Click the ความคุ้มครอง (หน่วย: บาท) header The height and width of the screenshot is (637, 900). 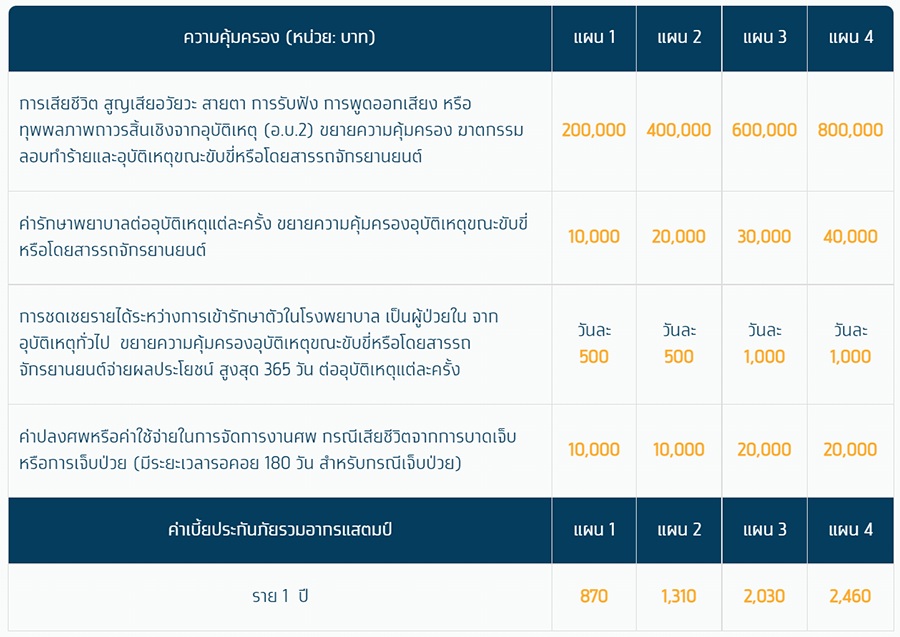pos(279,38)
